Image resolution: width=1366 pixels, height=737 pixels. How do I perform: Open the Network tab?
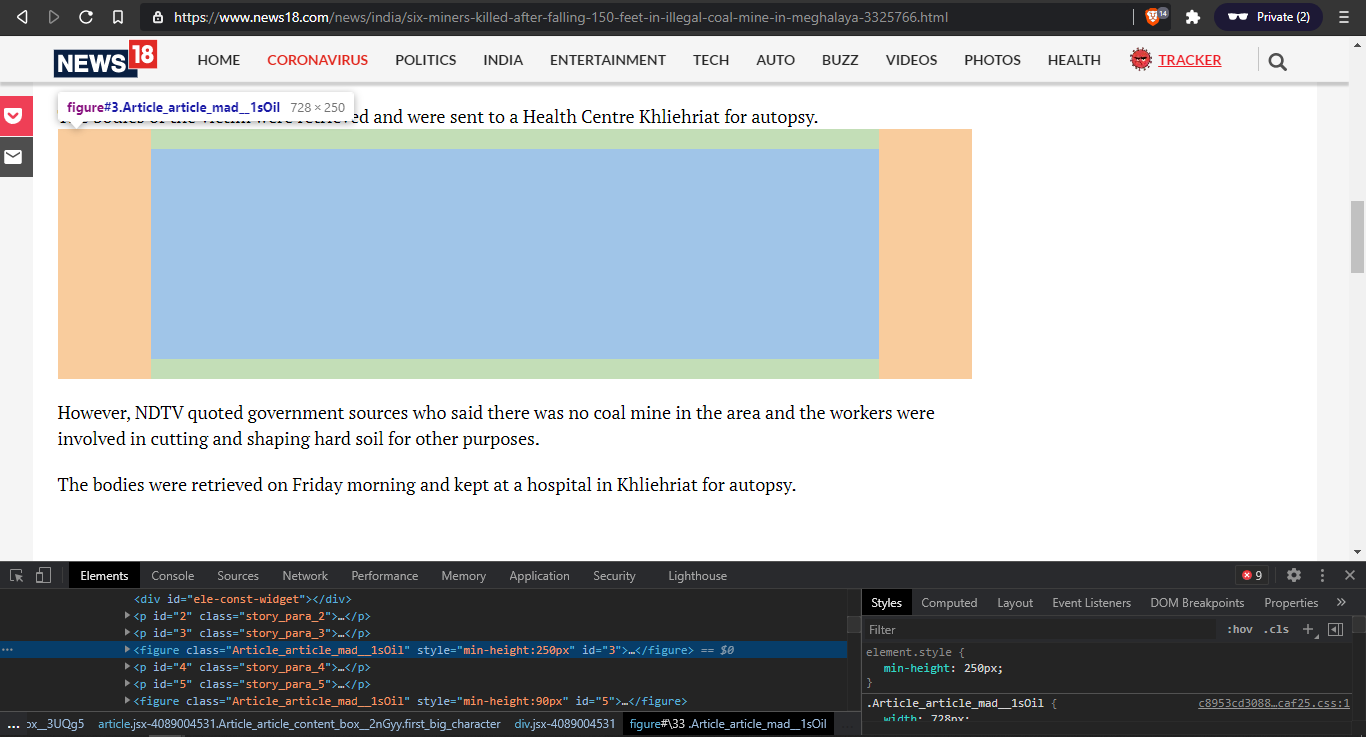point(305,576)
